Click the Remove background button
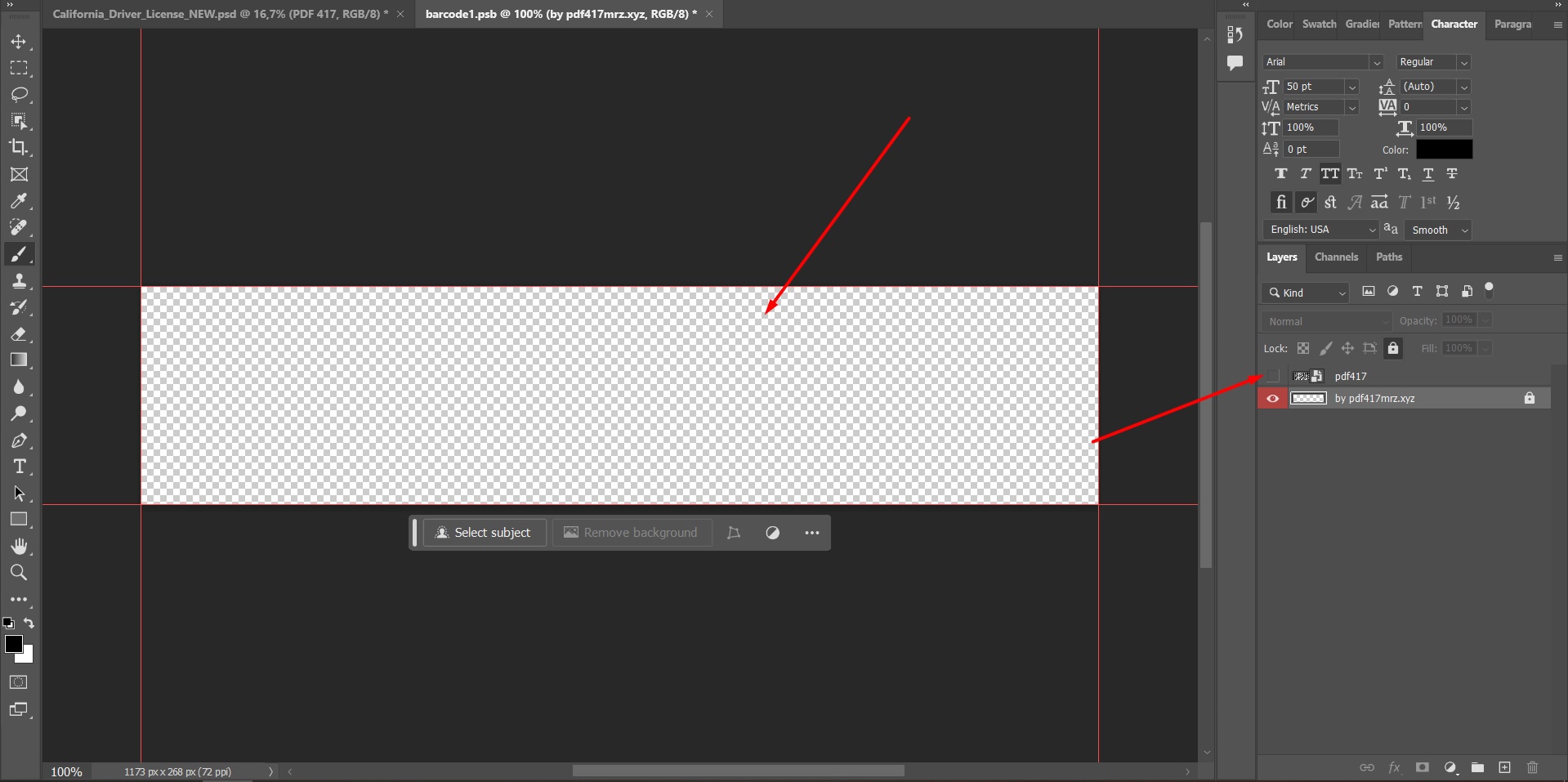 pos(632,532)
